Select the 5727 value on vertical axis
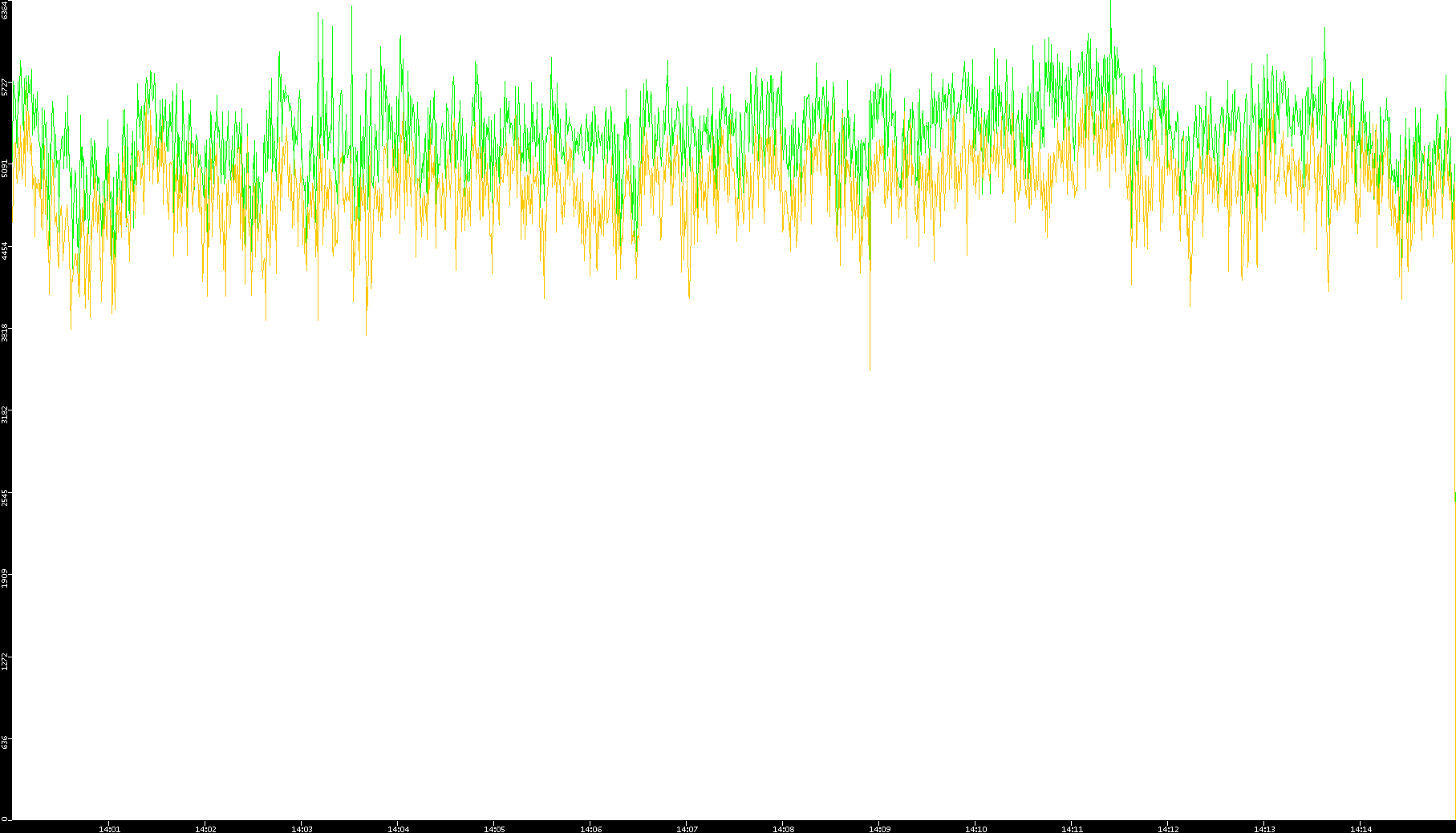This screenshot has height=833, width=1456. [6, 87]
